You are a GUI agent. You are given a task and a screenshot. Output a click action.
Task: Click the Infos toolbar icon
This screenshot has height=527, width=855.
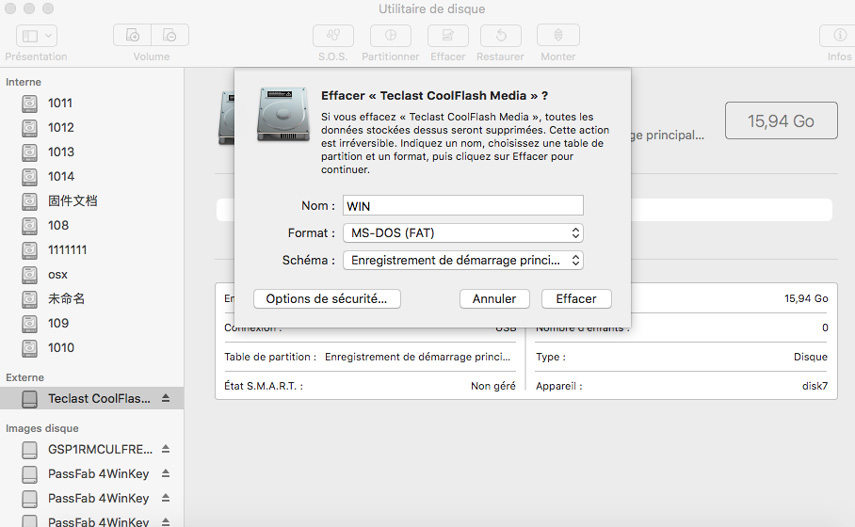pyautogui.click(x=839, y=35)
